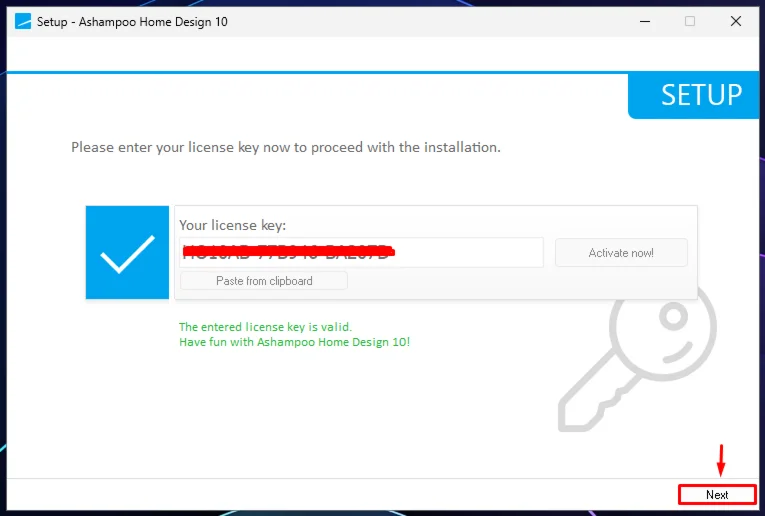Focus the license key input field
Viewport: 765px width, 516px height.
(361, 253)
